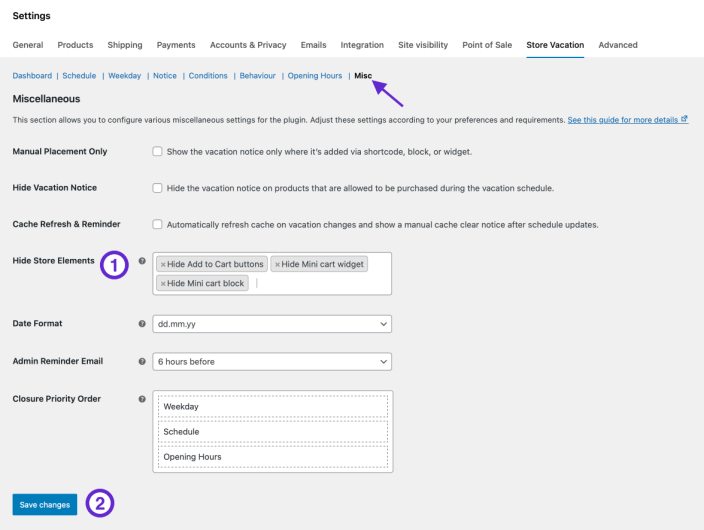The width and height of the screenshot is (704, 530).
Task: Switch to the Shipping settings tab
Action: (x=125, y=45)
